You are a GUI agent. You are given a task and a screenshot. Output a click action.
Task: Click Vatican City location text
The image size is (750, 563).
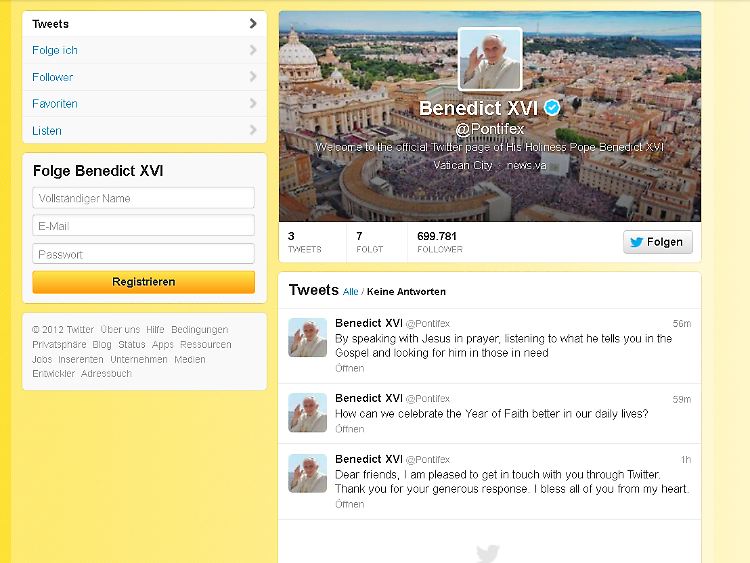(463, 166)
